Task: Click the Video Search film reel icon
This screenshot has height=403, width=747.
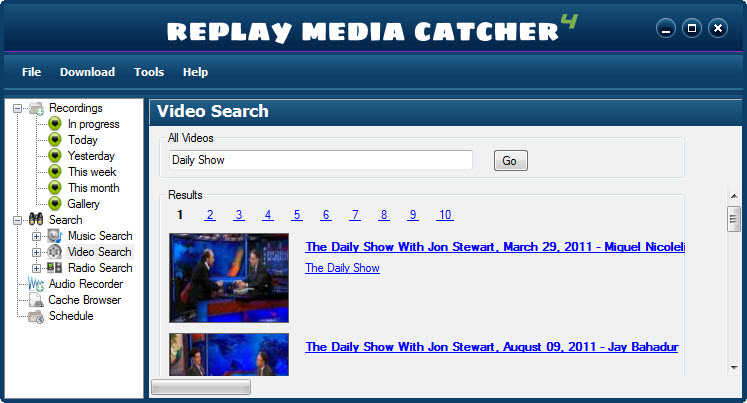Action: [x=55, y=252]
